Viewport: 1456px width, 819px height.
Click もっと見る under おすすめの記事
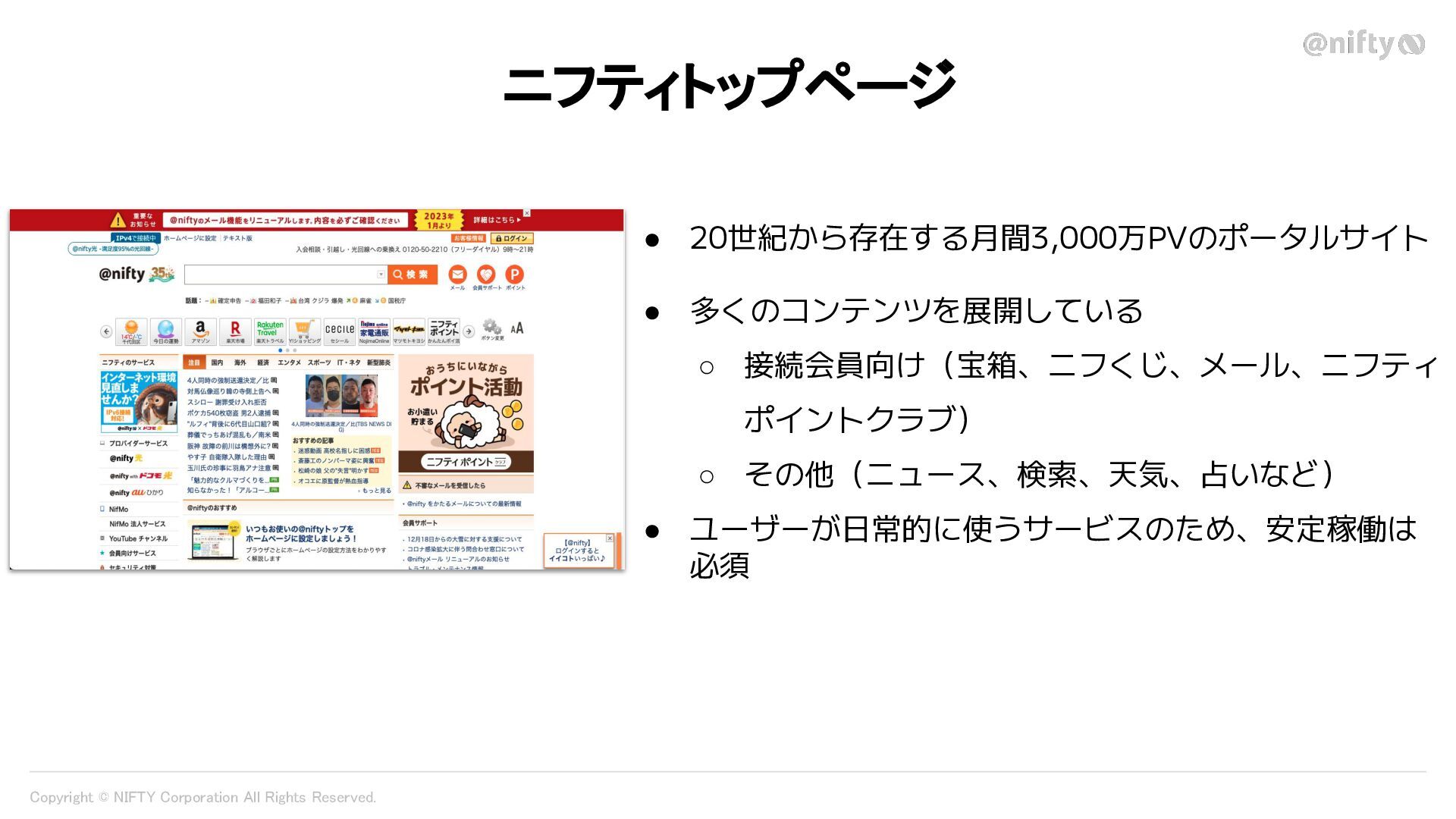coord(375,491)
